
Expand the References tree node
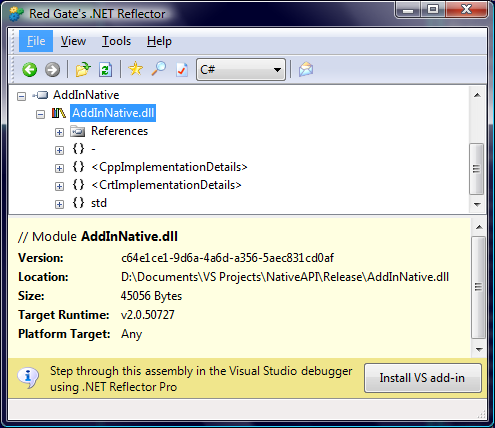pos(59,132)
